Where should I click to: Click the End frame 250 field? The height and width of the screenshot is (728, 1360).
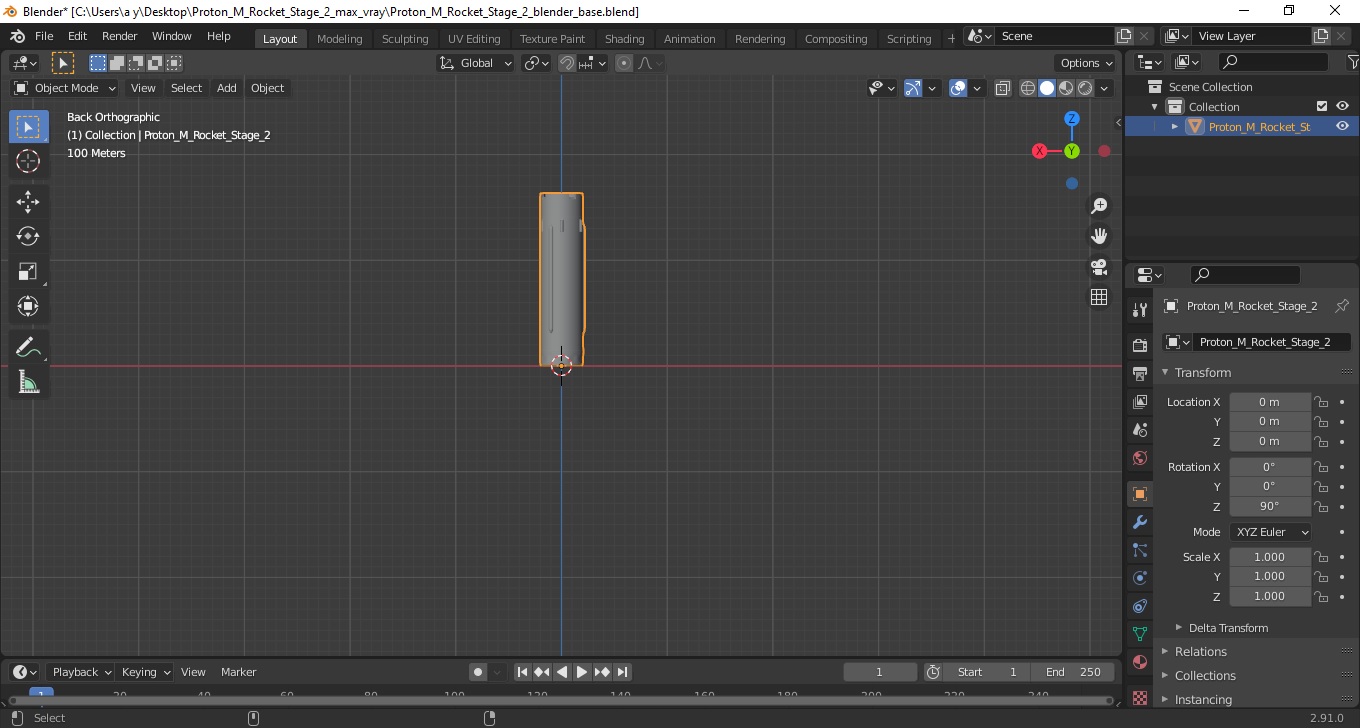coord(1073,672)
